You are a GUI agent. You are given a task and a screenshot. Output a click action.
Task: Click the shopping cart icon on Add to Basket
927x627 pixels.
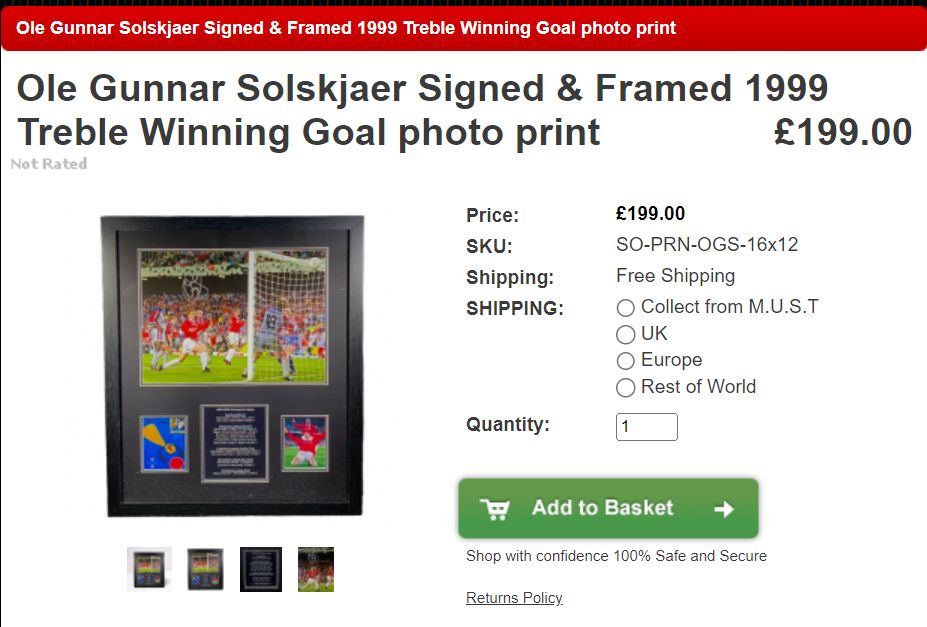(x=495, y=508)
